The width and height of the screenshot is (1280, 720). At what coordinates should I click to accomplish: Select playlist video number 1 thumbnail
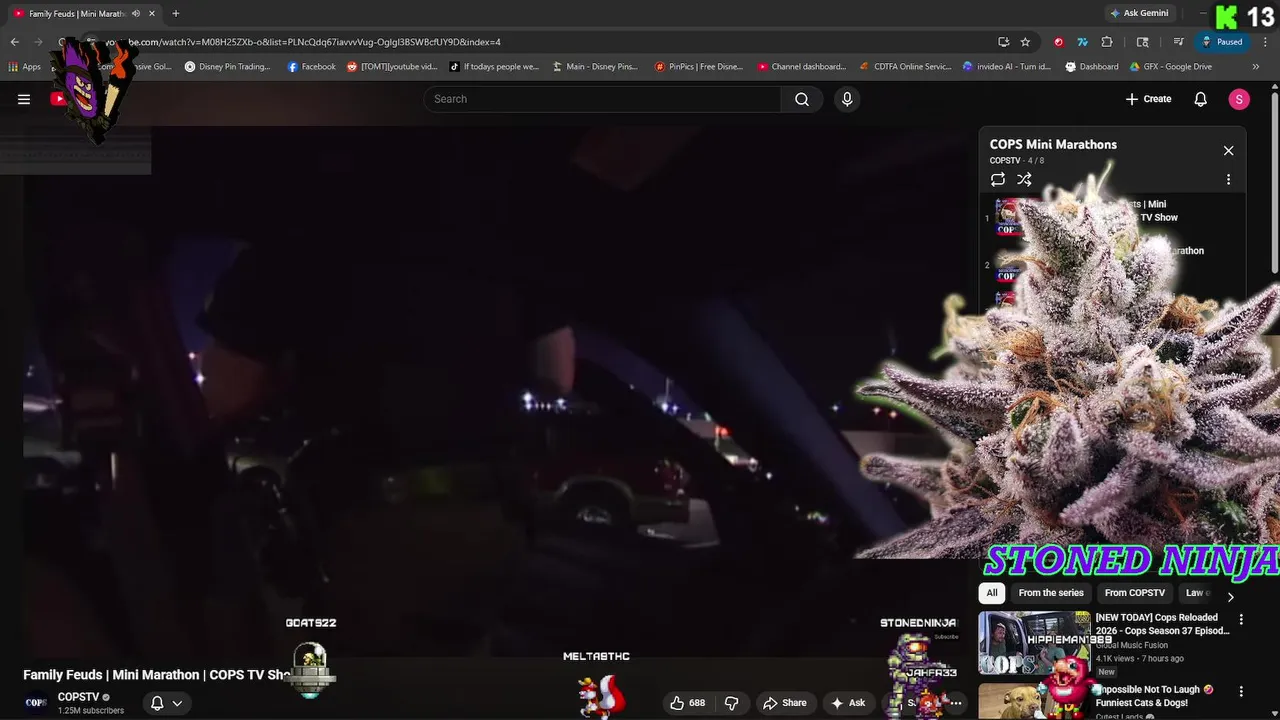point(1009,217)
